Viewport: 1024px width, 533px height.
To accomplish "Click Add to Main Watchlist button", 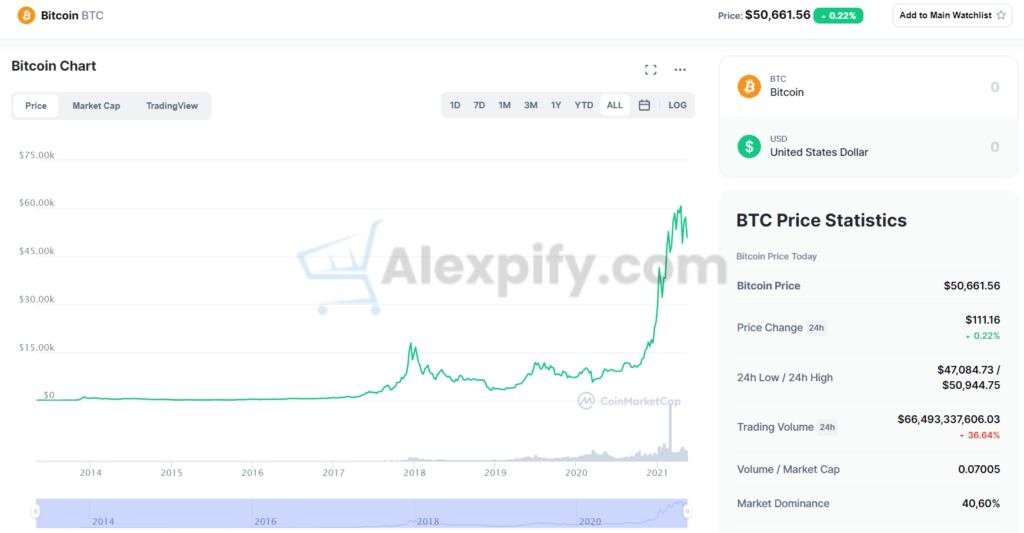I will point(946,16).
